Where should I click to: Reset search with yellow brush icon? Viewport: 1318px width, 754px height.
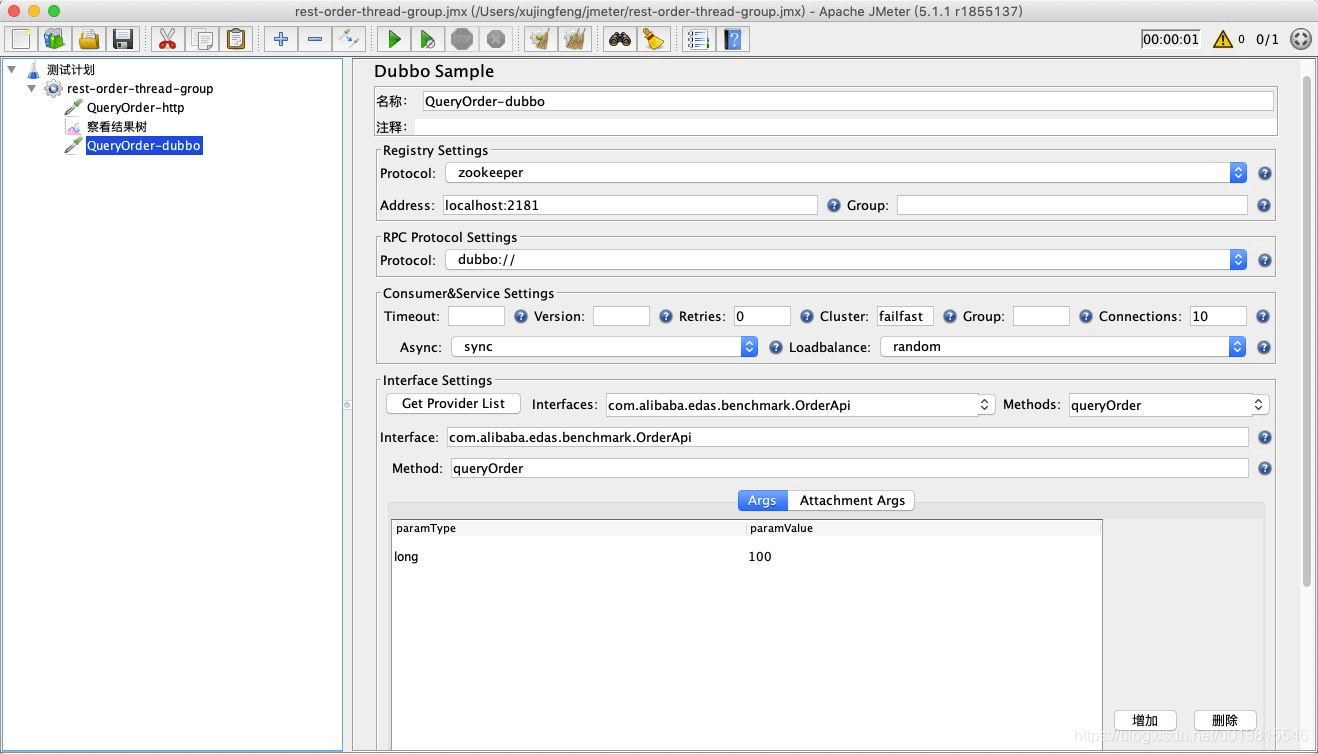(x=654, y=39)
